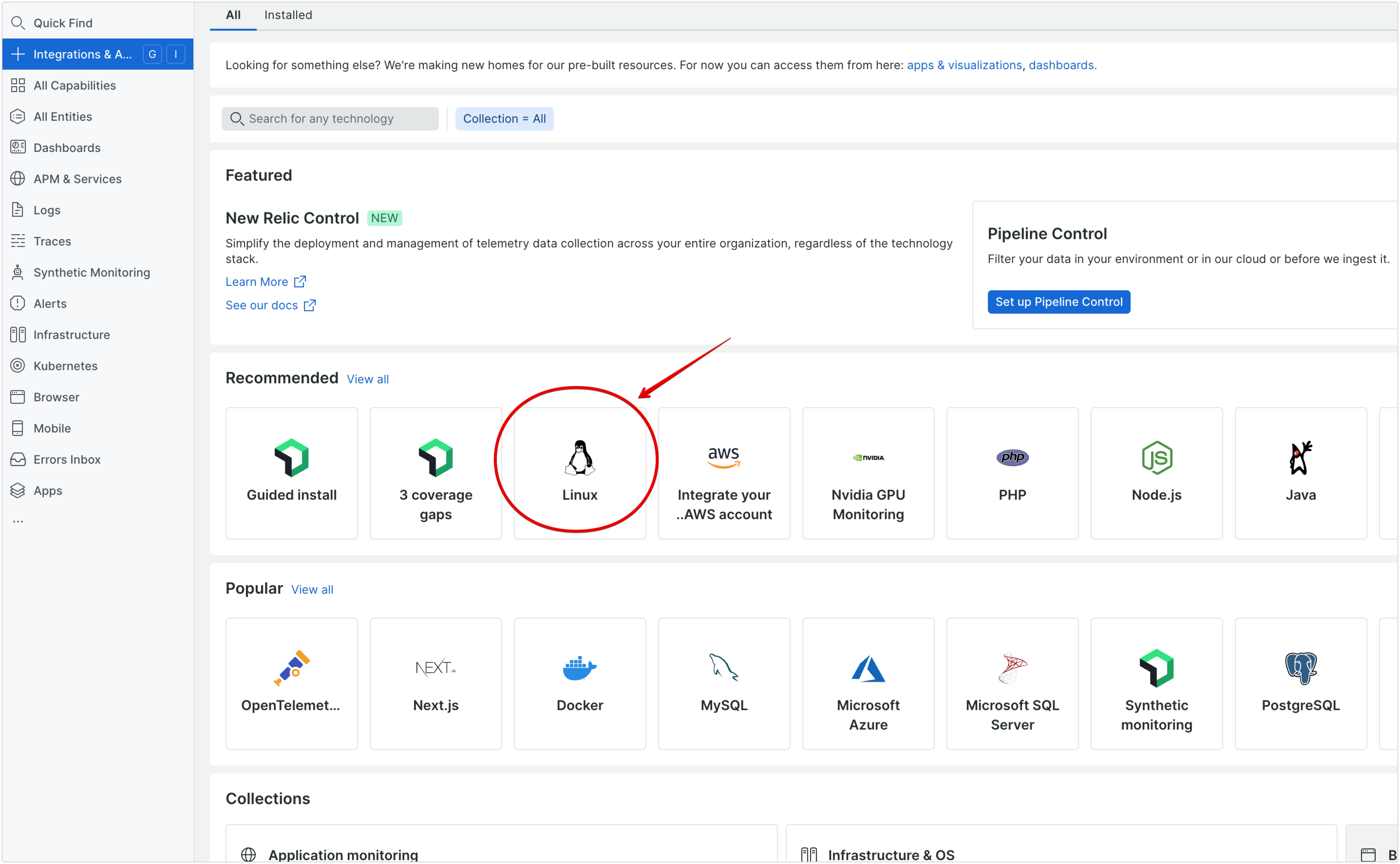Open the apps & visualizations link
Image resolution: width=1400 pixels, height=864 pixels.
tap(964, 65)
